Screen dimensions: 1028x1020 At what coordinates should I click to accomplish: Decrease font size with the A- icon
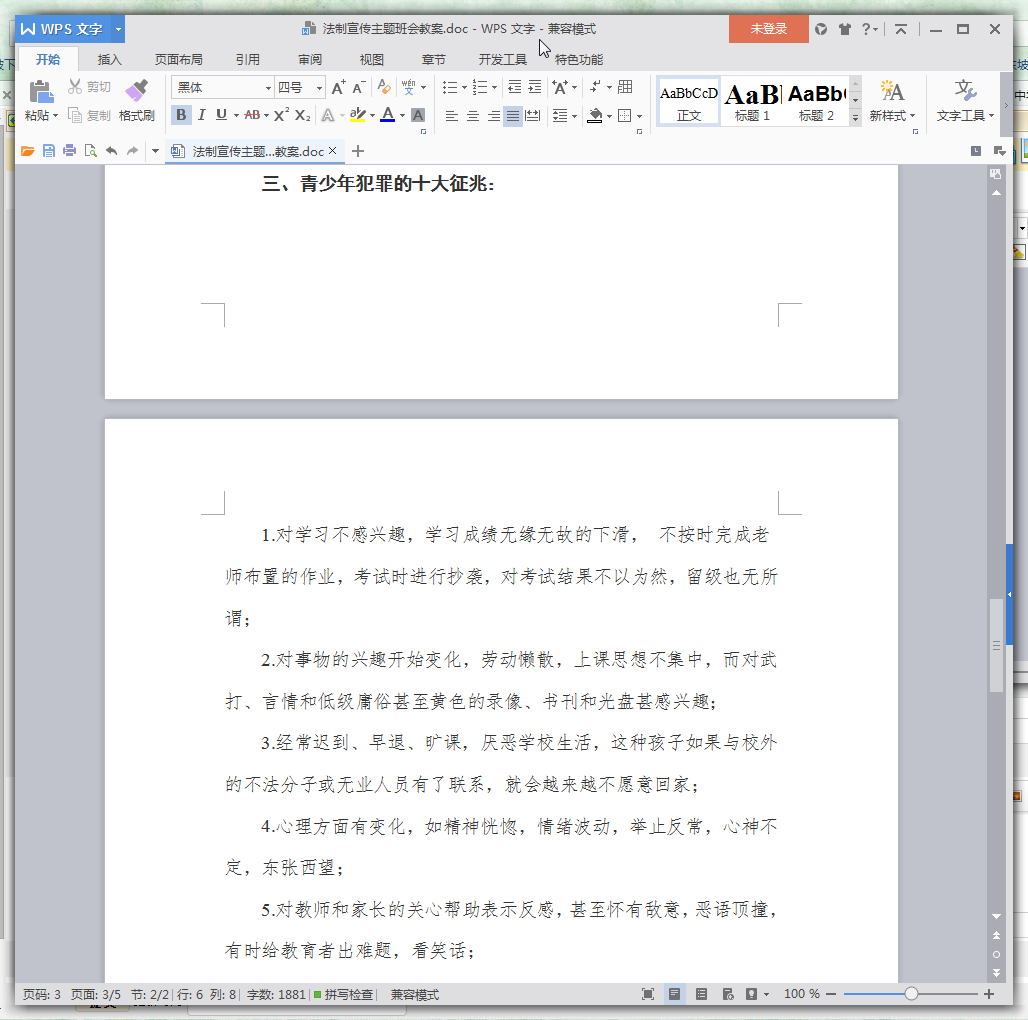tap(358, 87)
